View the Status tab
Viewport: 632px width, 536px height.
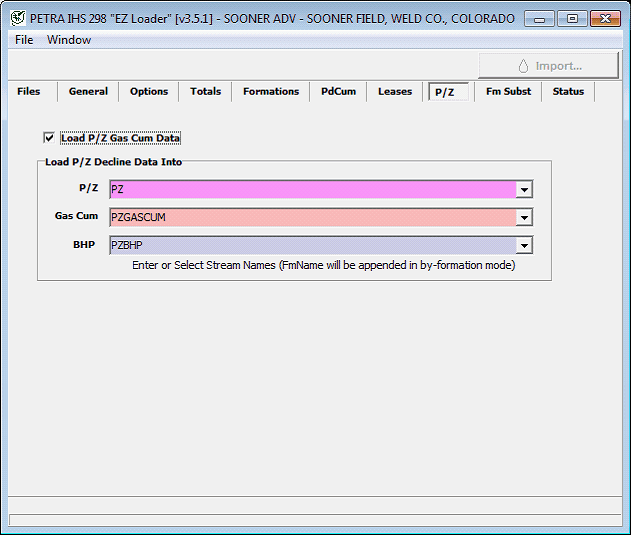(x=568, y=92)
